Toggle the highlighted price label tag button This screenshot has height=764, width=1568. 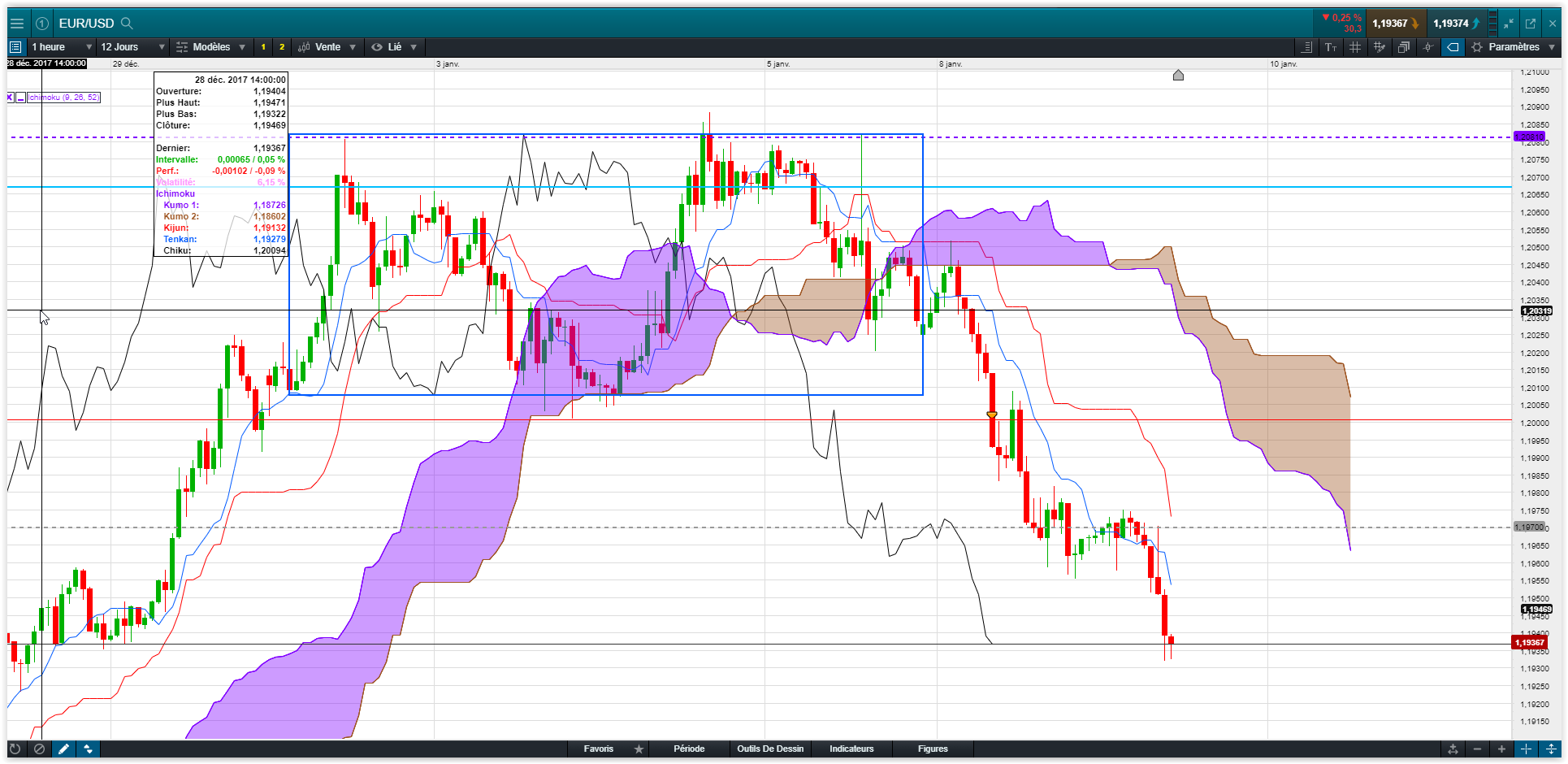1453,47
